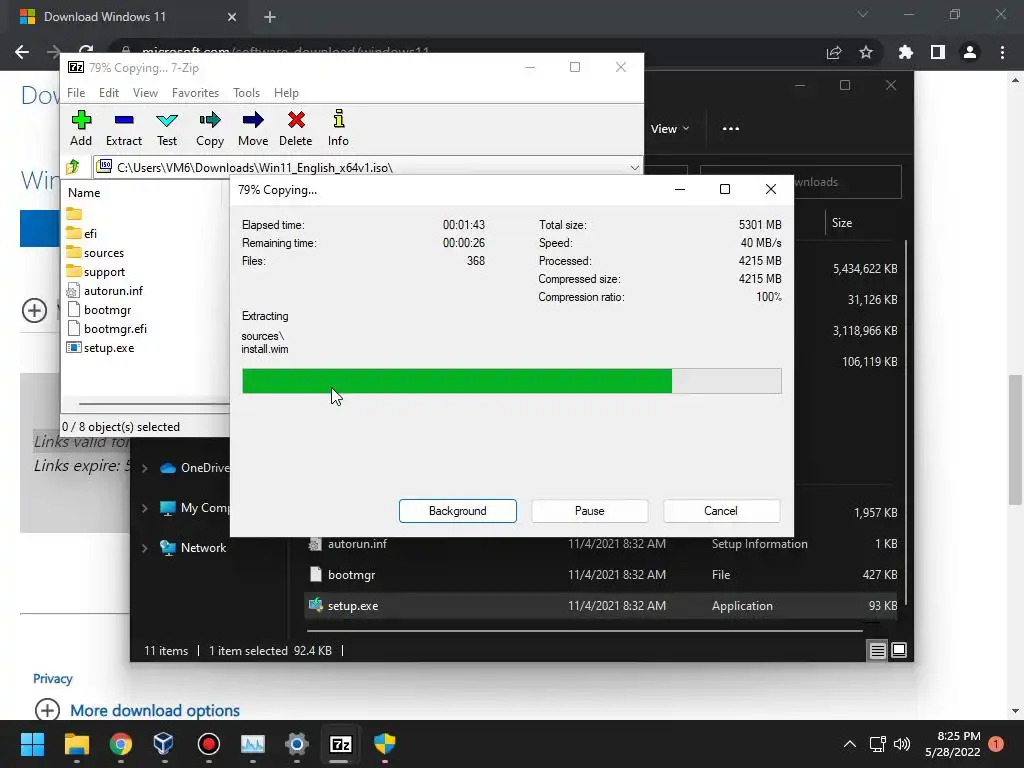Open the resource monitor taskbar icon

(x=253, y=744)
